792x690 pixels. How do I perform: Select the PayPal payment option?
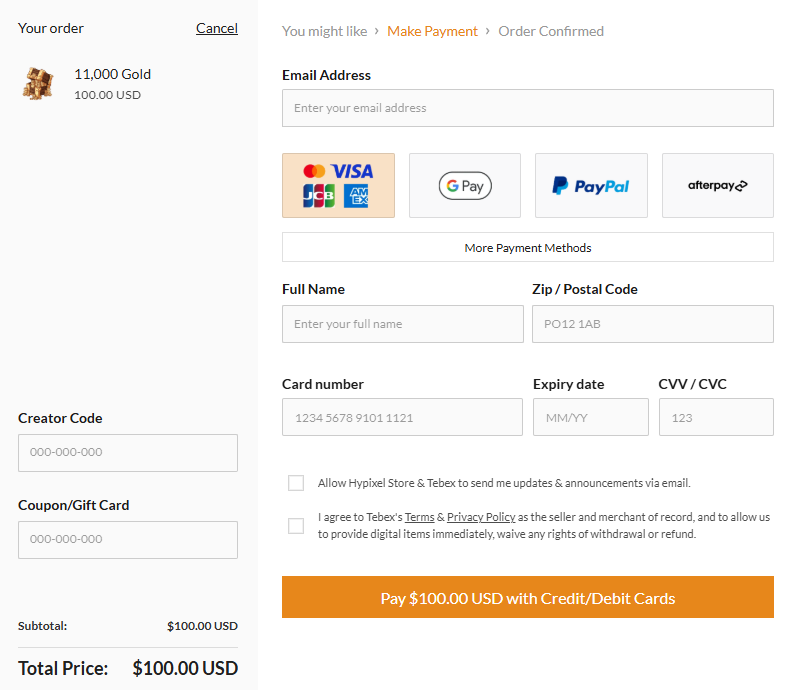click(x=591, y=185)
